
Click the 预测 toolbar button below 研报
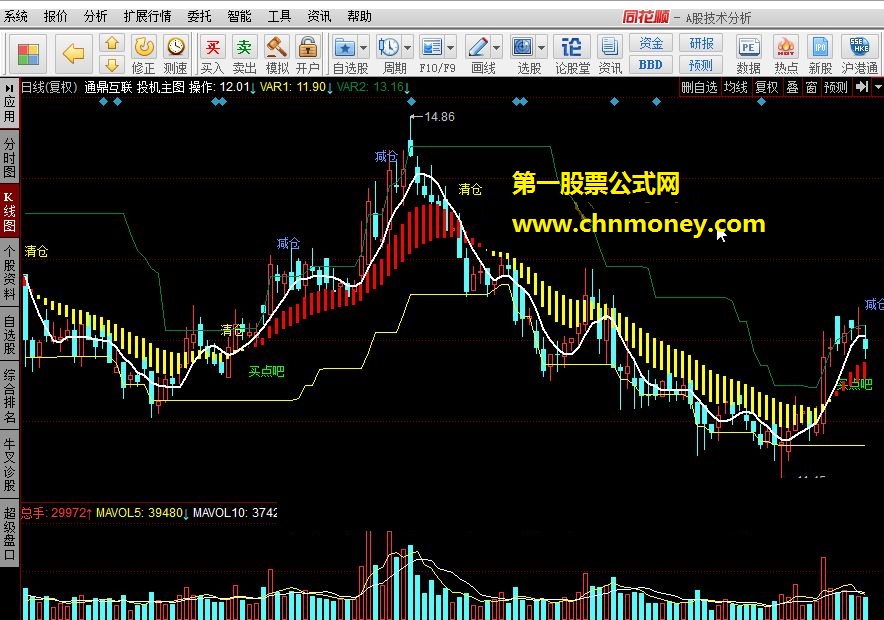point(701,65)
